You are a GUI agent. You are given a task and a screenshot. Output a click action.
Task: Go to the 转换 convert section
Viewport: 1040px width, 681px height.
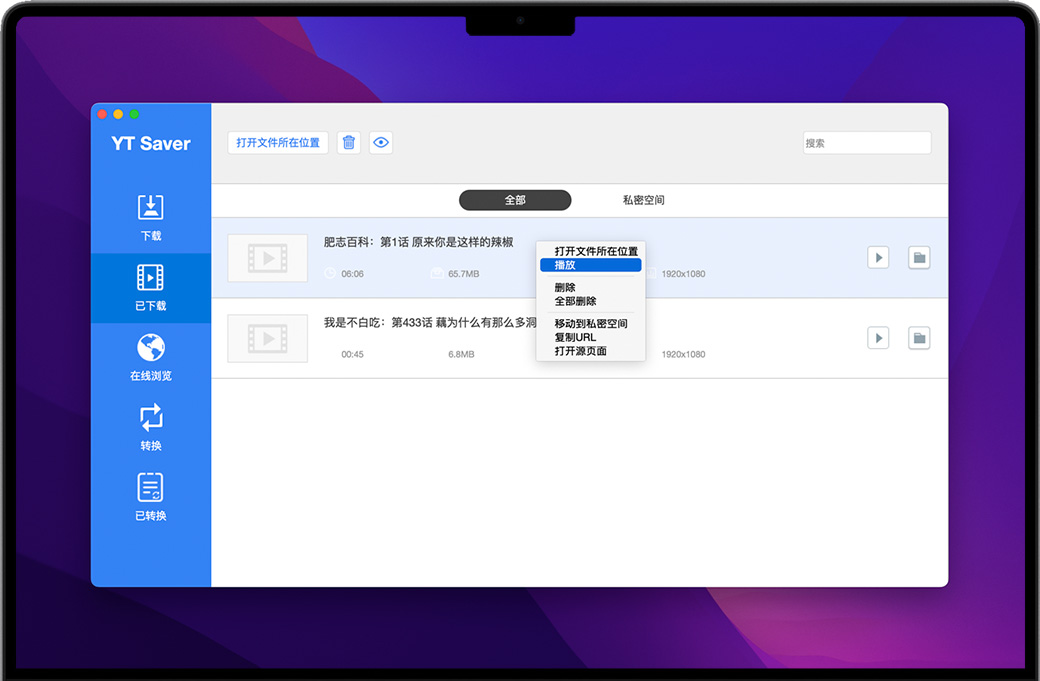(x=151, y=428)
